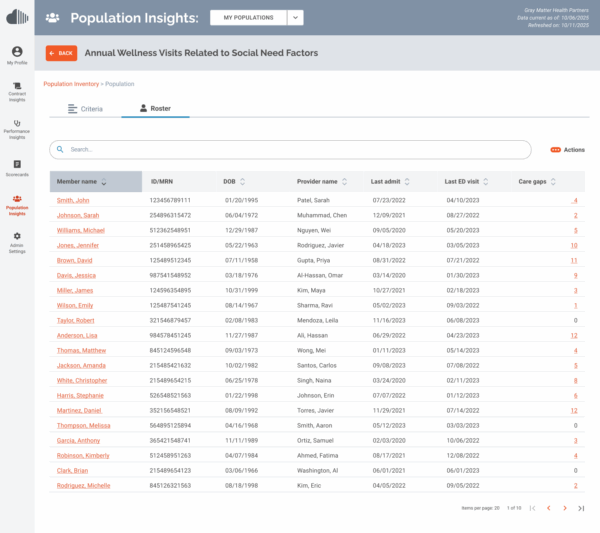Viewport: 600px width, 533px height.
Task: Go to next roster page
Action: [565, 508]
